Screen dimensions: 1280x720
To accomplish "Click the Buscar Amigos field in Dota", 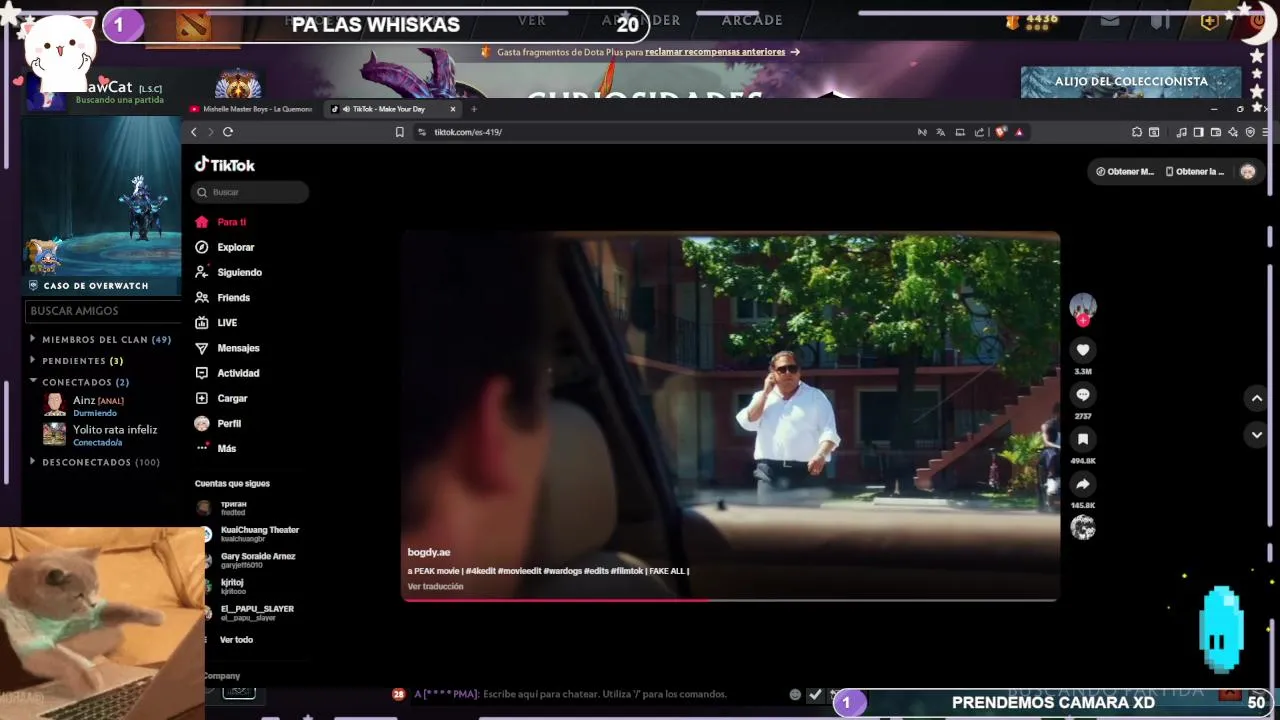I will [x=103, y=311].
